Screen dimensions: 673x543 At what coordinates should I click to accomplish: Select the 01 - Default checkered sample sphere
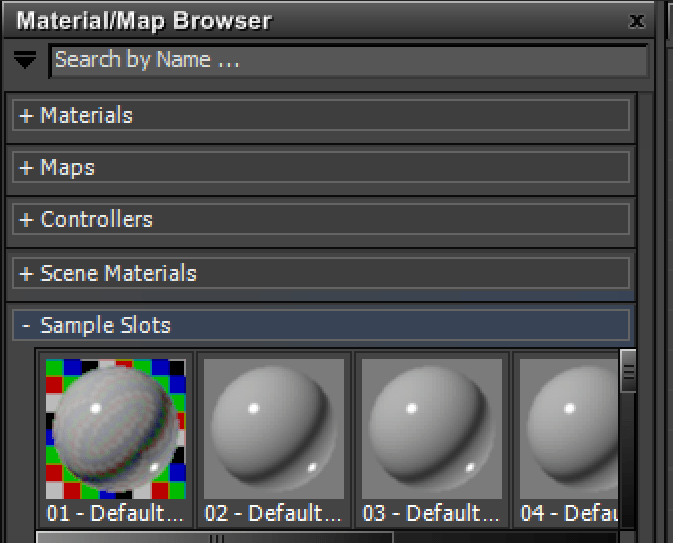click(116, 429)
